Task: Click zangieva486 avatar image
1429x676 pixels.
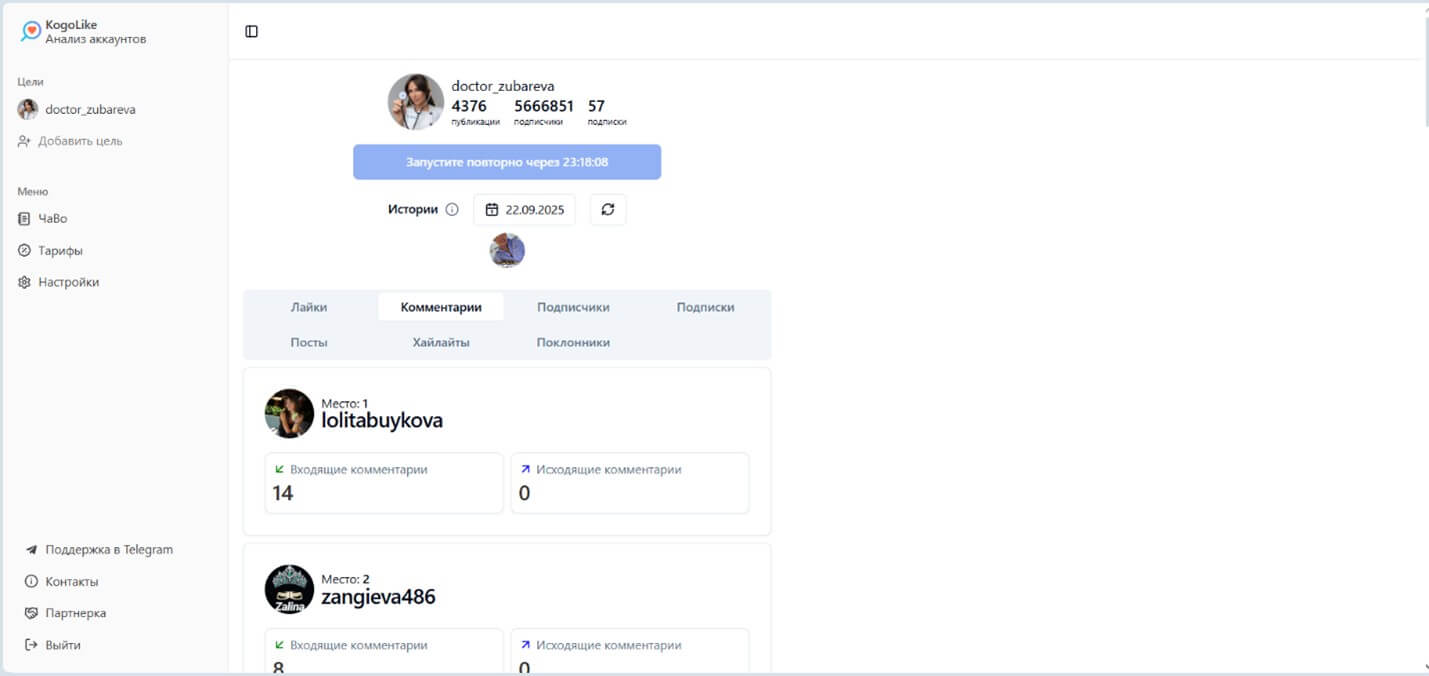Action: point(289,589)
